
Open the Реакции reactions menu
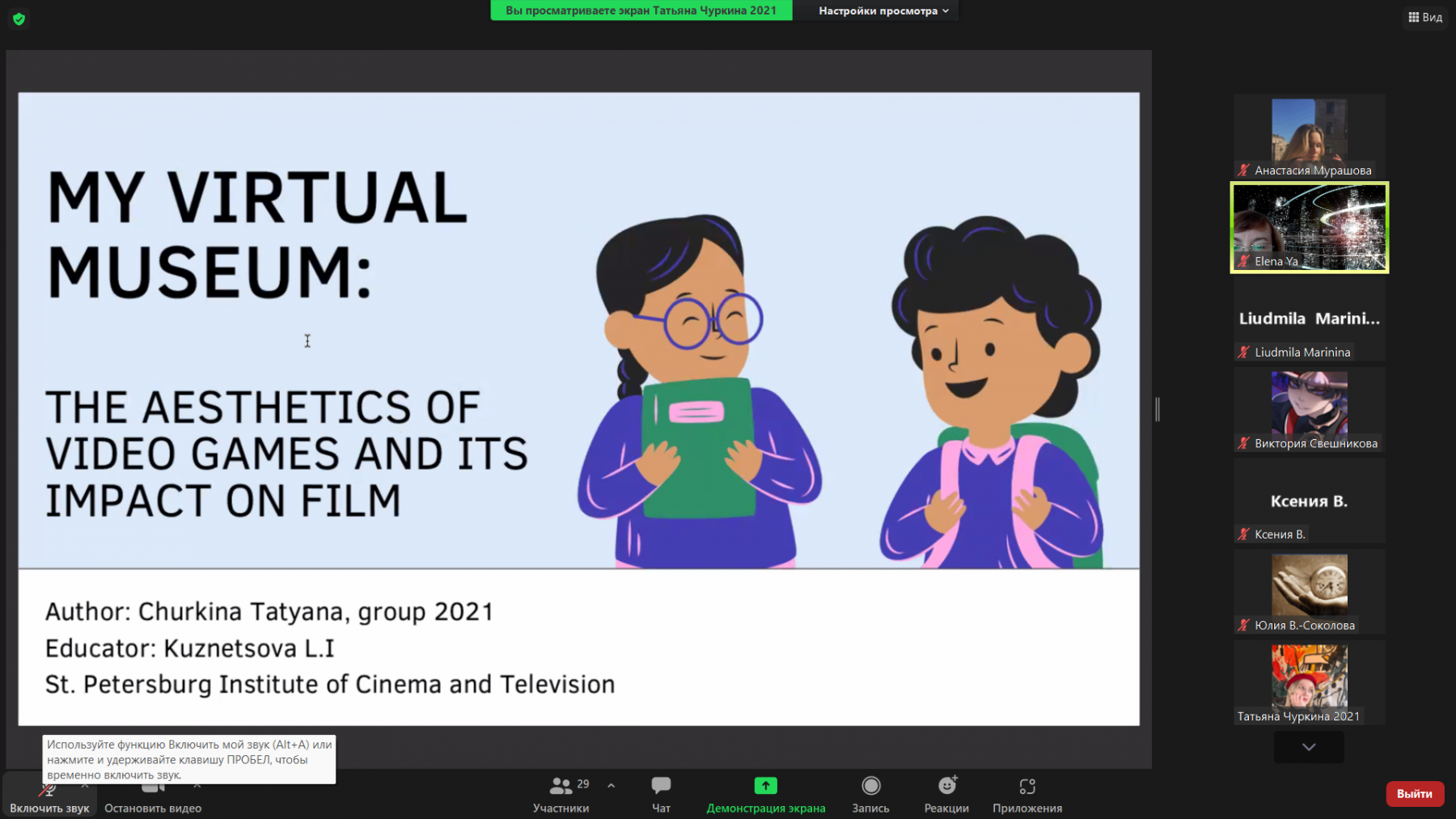coord(946,795)
